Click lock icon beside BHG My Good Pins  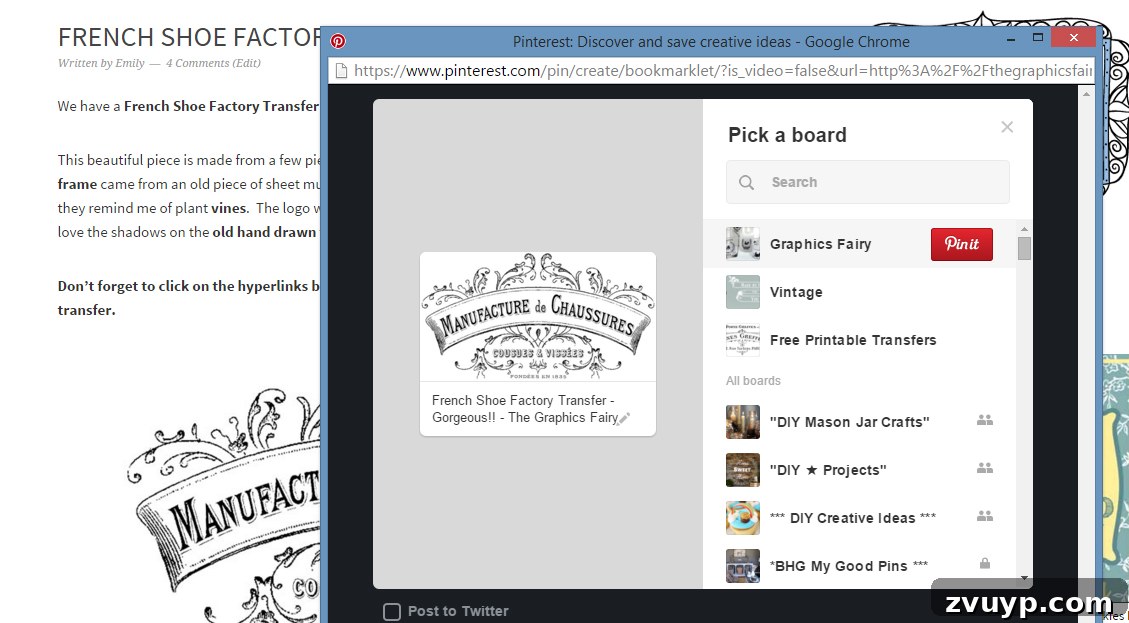pos(985,563)
